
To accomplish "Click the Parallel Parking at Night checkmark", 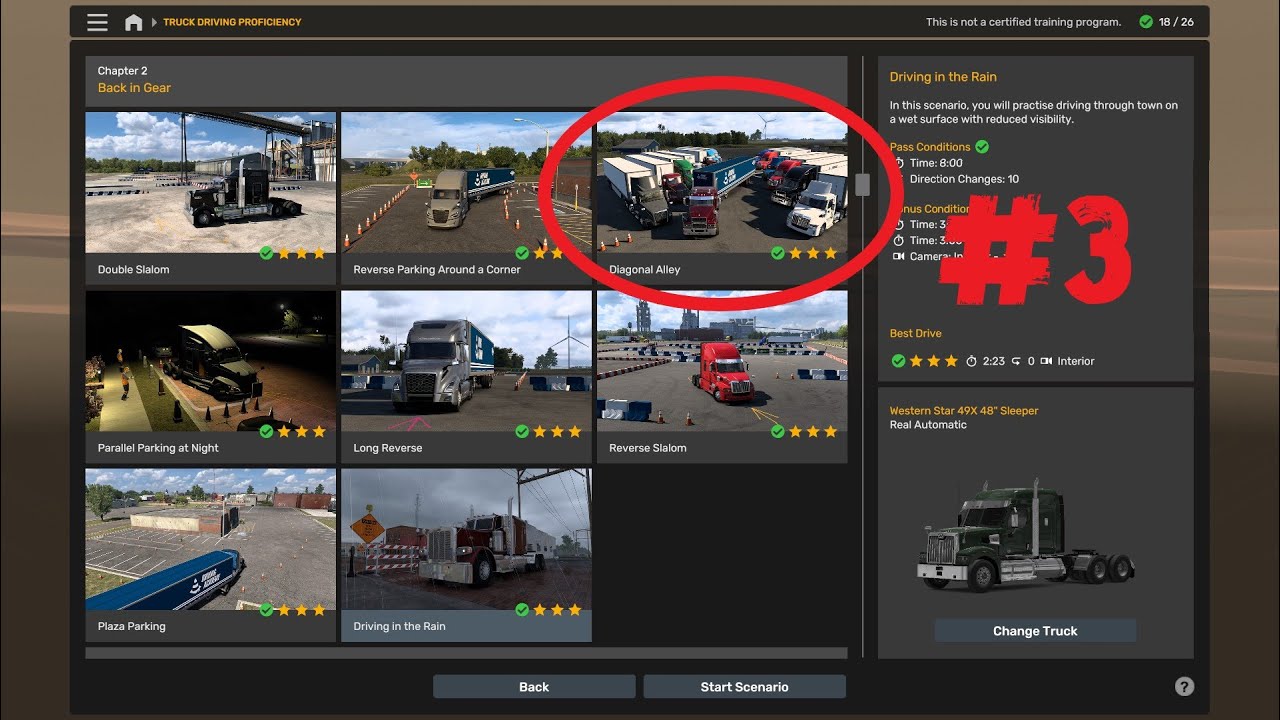I will 266,432.
